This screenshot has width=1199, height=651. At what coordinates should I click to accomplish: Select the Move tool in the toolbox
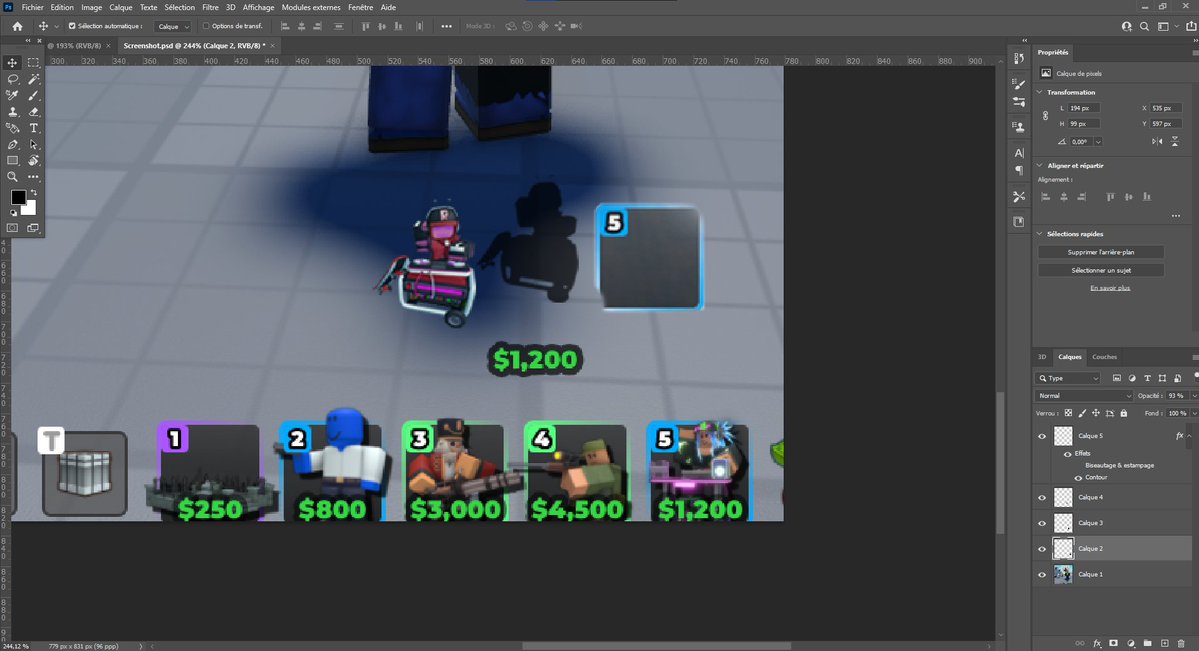coord(12,63)
